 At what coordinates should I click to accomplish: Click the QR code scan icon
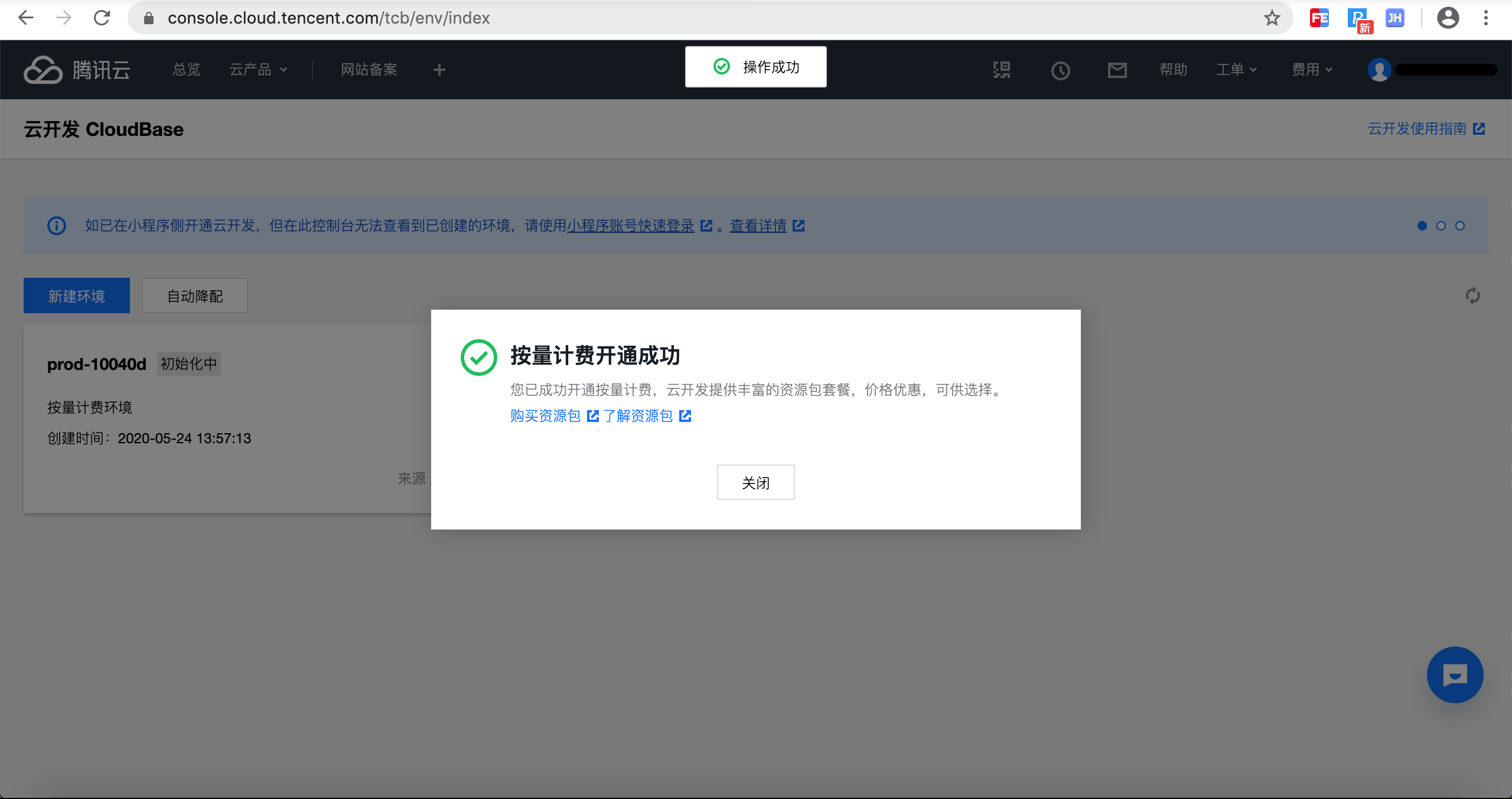pyautogui.click(x=1001, y=70)
